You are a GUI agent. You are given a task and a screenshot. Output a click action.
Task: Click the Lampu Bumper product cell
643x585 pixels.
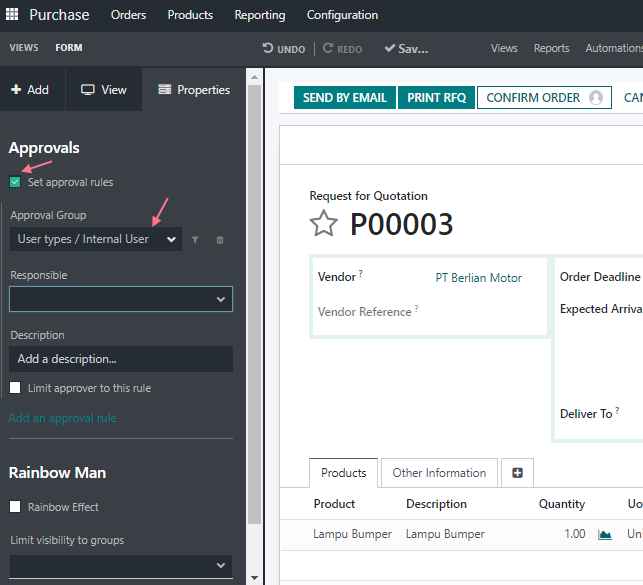(352, 534)
